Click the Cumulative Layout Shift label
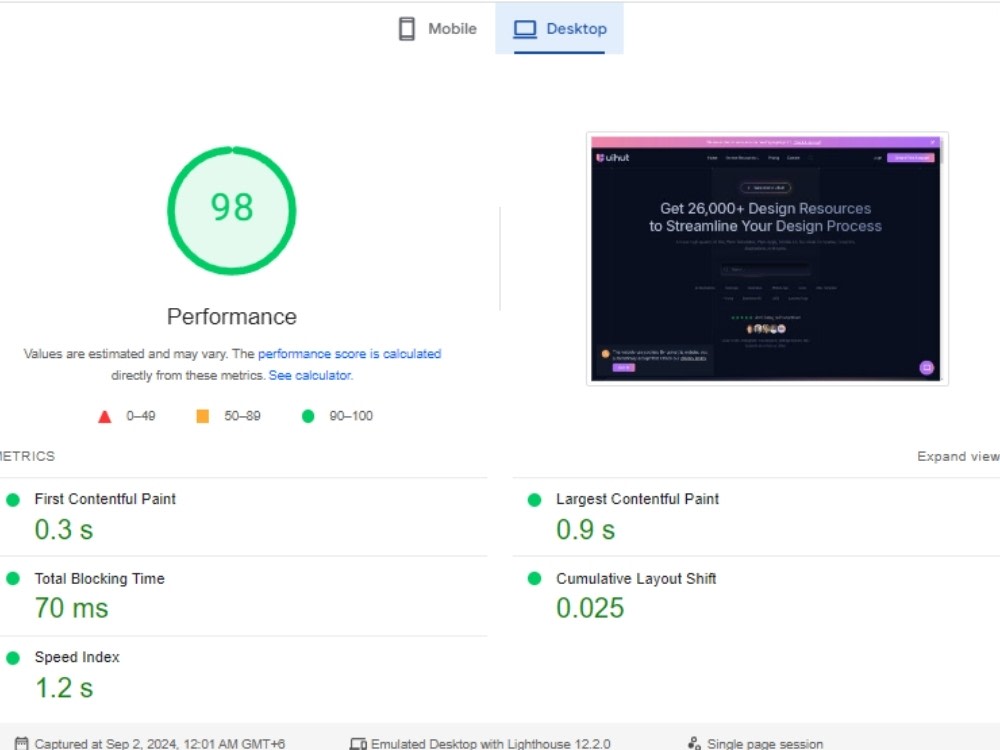 click(x=636, y=578)
